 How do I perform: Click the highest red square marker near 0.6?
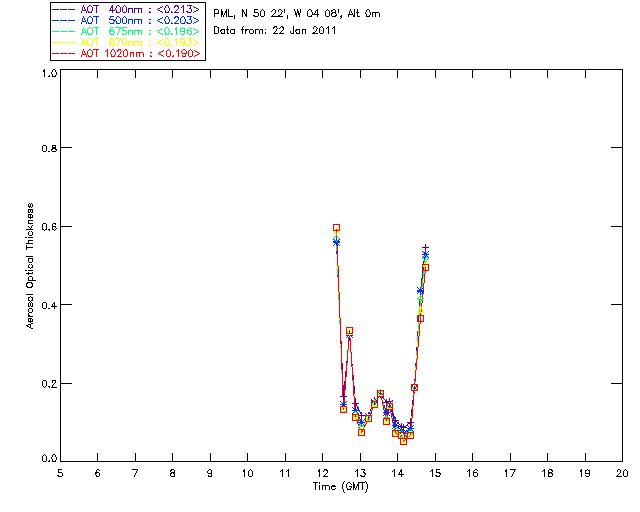point(336,228)
